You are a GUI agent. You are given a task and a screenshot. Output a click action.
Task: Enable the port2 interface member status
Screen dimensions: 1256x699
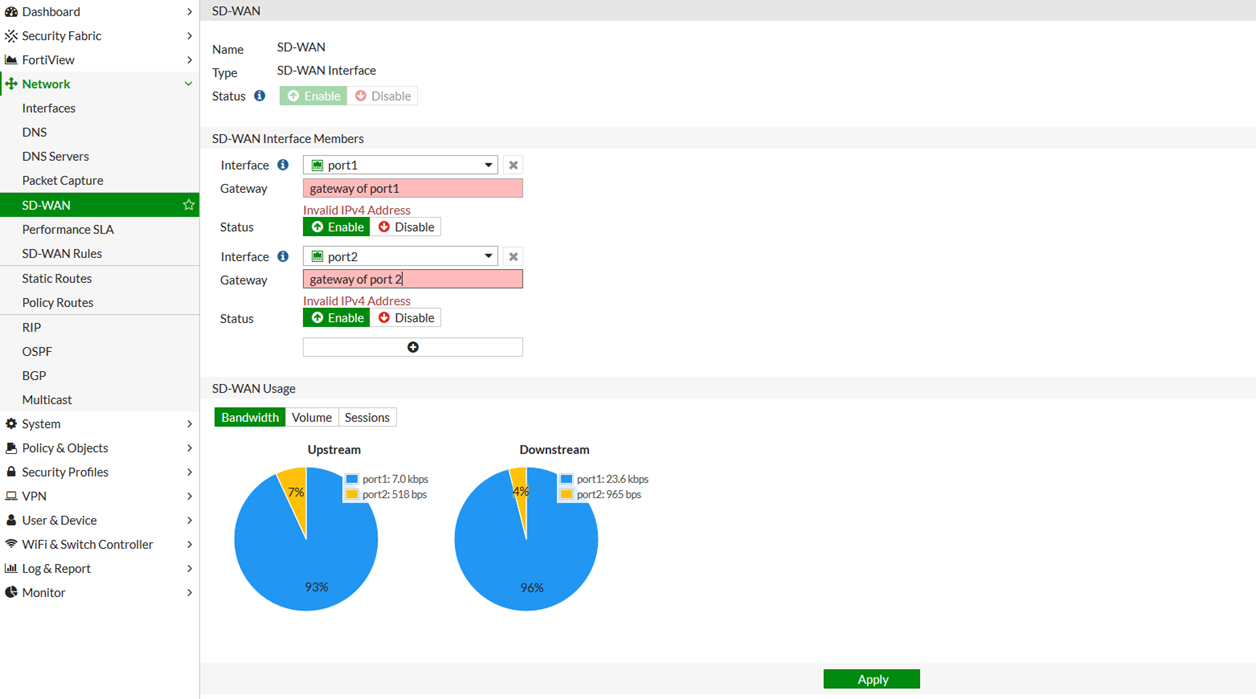point(337,318)
